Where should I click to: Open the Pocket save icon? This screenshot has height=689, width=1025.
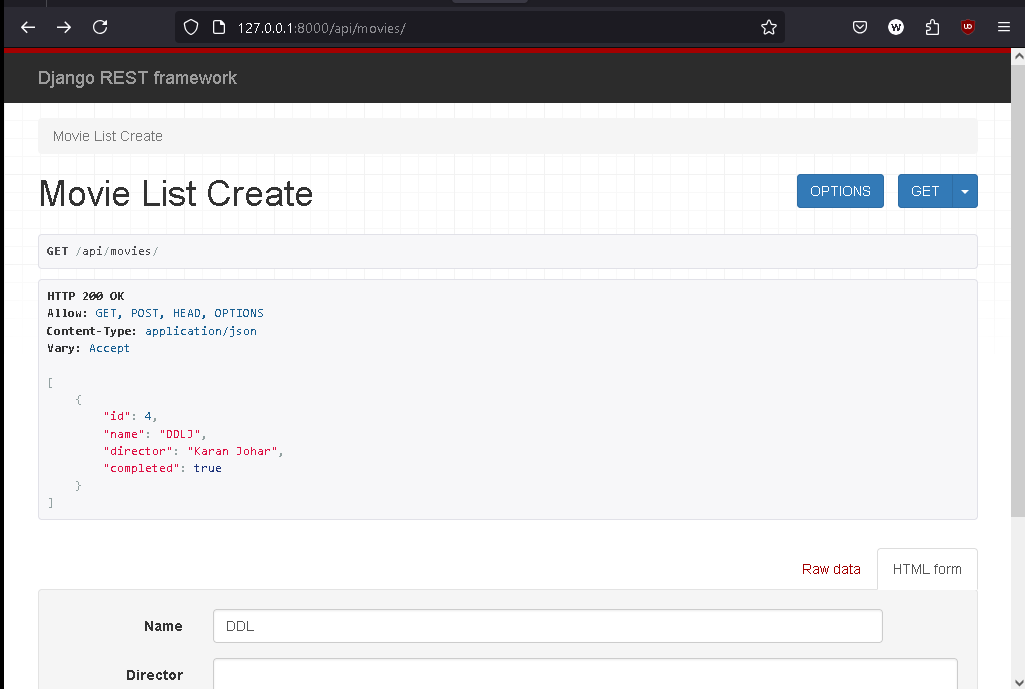click(x=860, y=27)
